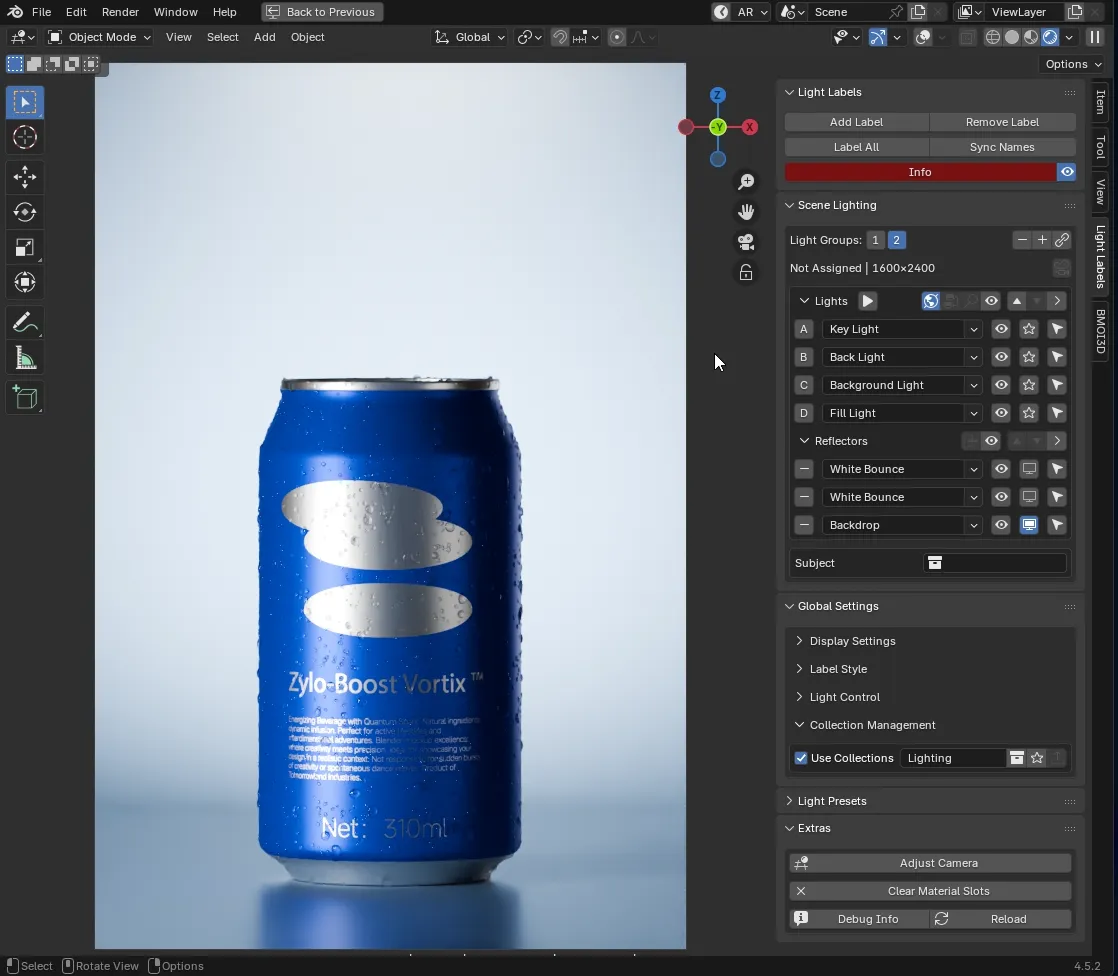Toggle the camera view icon
This screenshot has height=976, width=1118.
pos(746,242)
